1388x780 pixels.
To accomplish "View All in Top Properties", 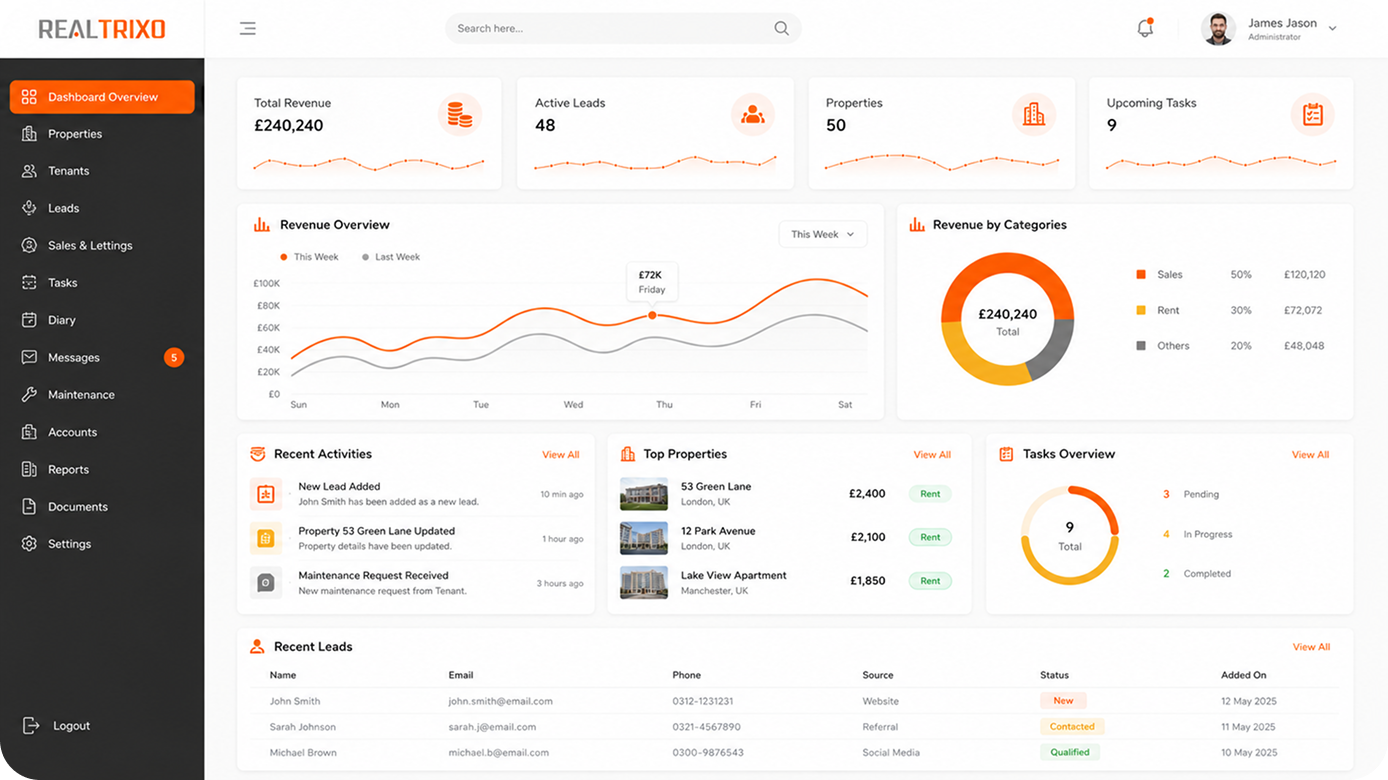I will tap(932, 455).
